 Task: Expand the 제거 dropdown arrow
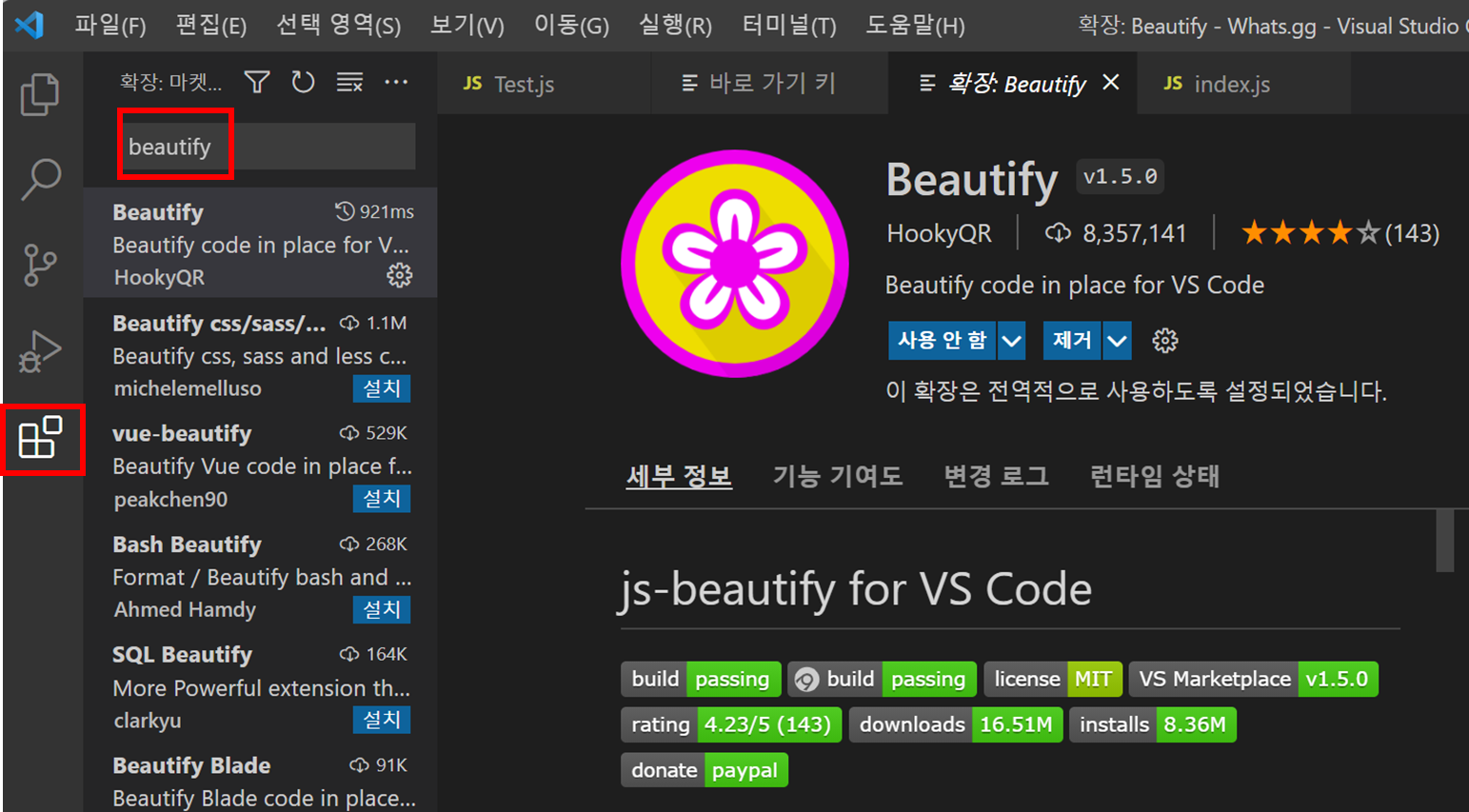coord(1118,340)
